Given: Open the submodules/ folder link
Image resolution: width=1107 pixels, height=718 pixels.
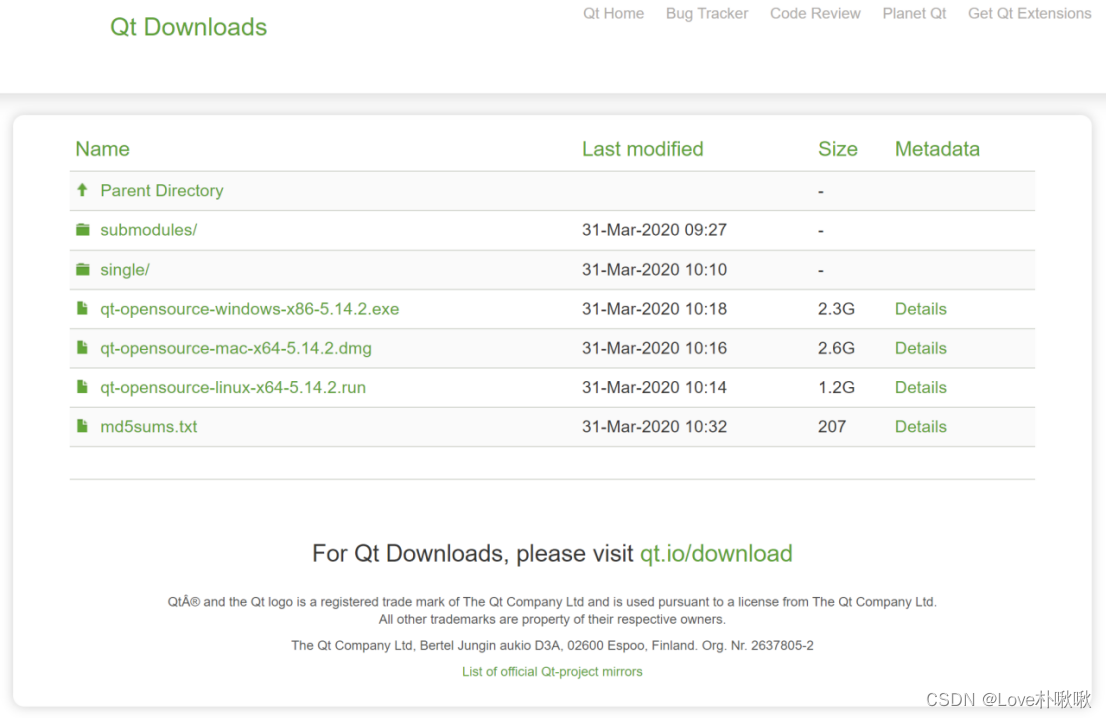Looking at the screenshot, I should [148, 230].
